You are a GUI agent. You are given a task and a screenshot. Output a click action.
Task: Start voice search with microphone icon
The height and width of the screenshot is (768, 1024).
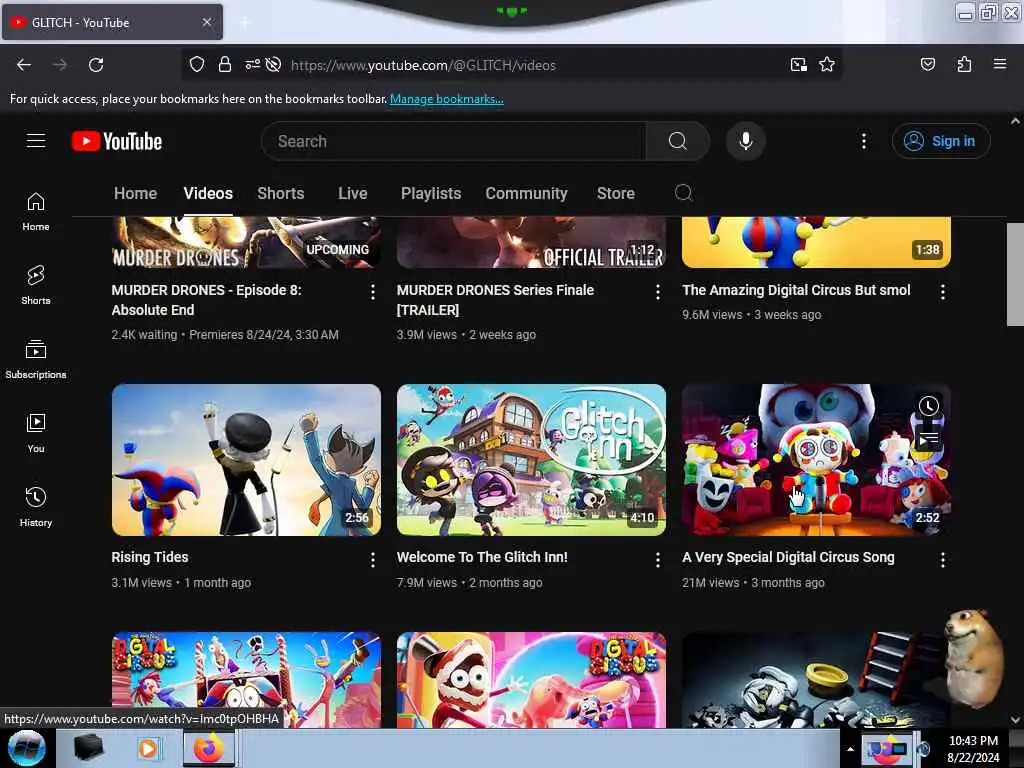click(745, 141)
